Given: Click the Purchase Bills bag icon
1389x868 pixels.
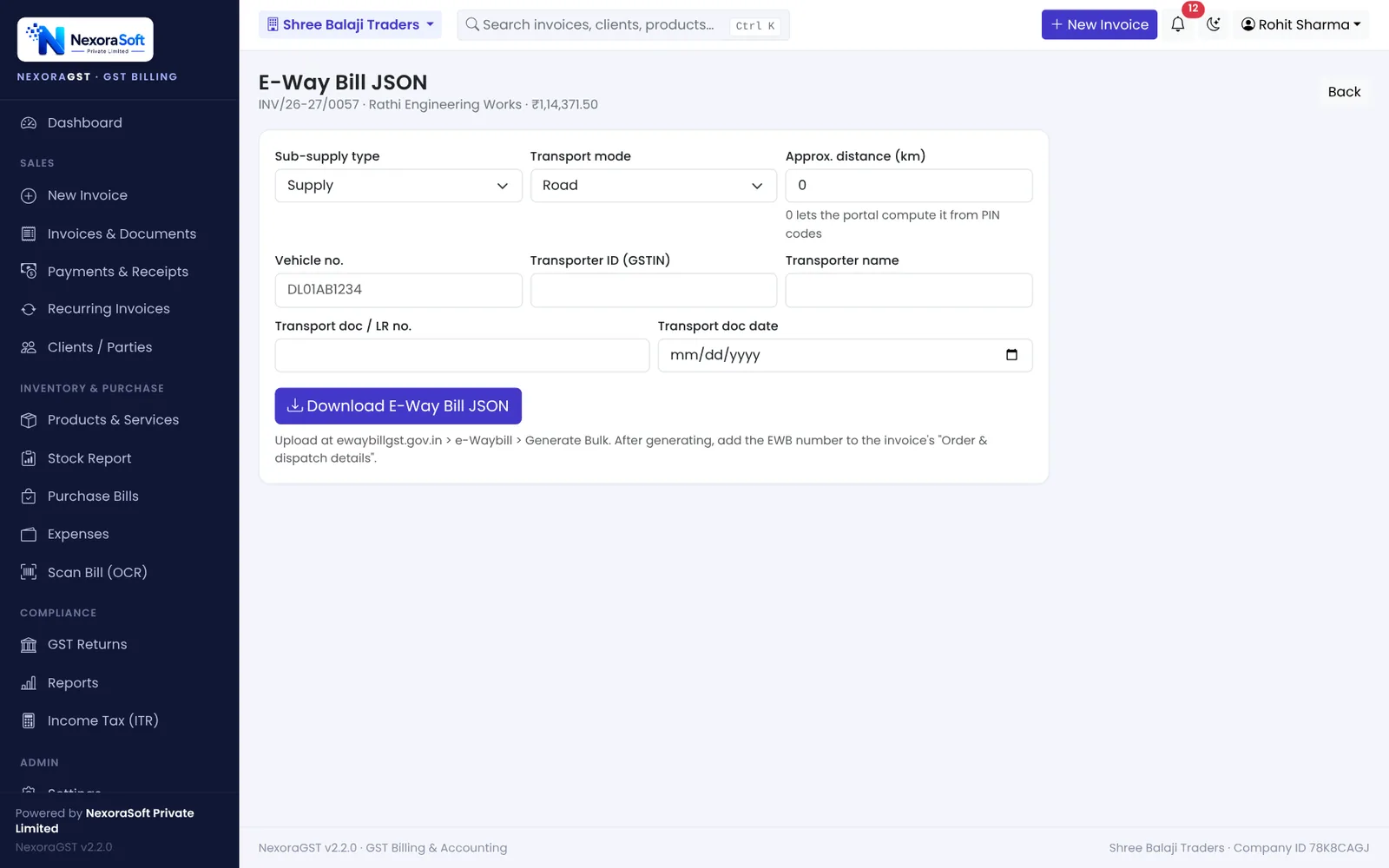Looking at the screenshot, I should [x=29, y=496].
